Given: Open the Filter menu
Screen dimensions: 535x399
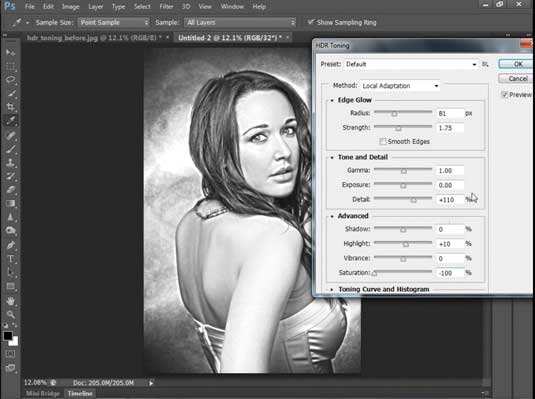Looking at the screenshot, I should (x=166, y=6).
